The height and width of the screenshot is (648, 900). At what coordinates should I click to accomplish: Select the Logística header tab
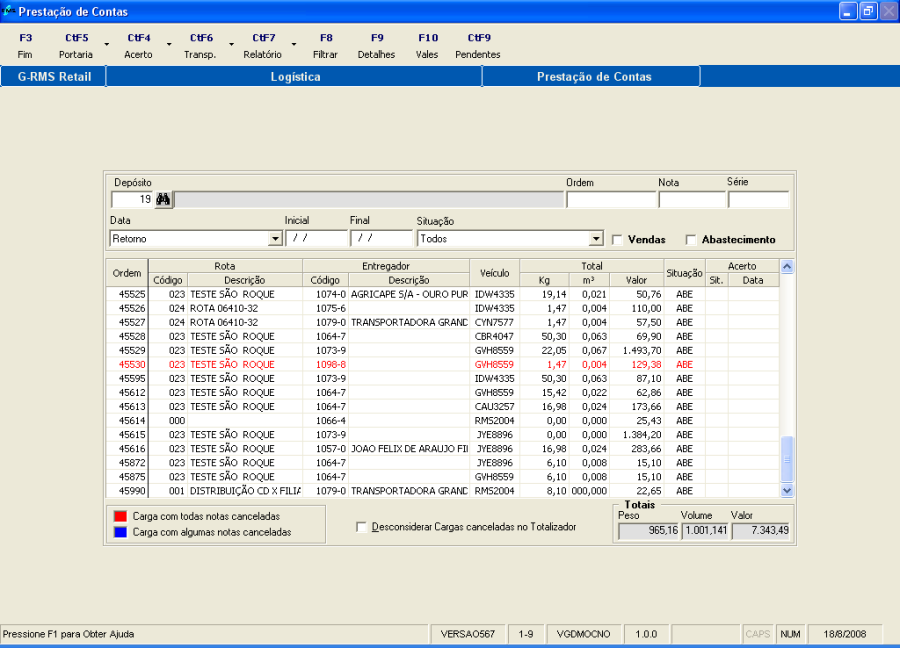[295, 77]
